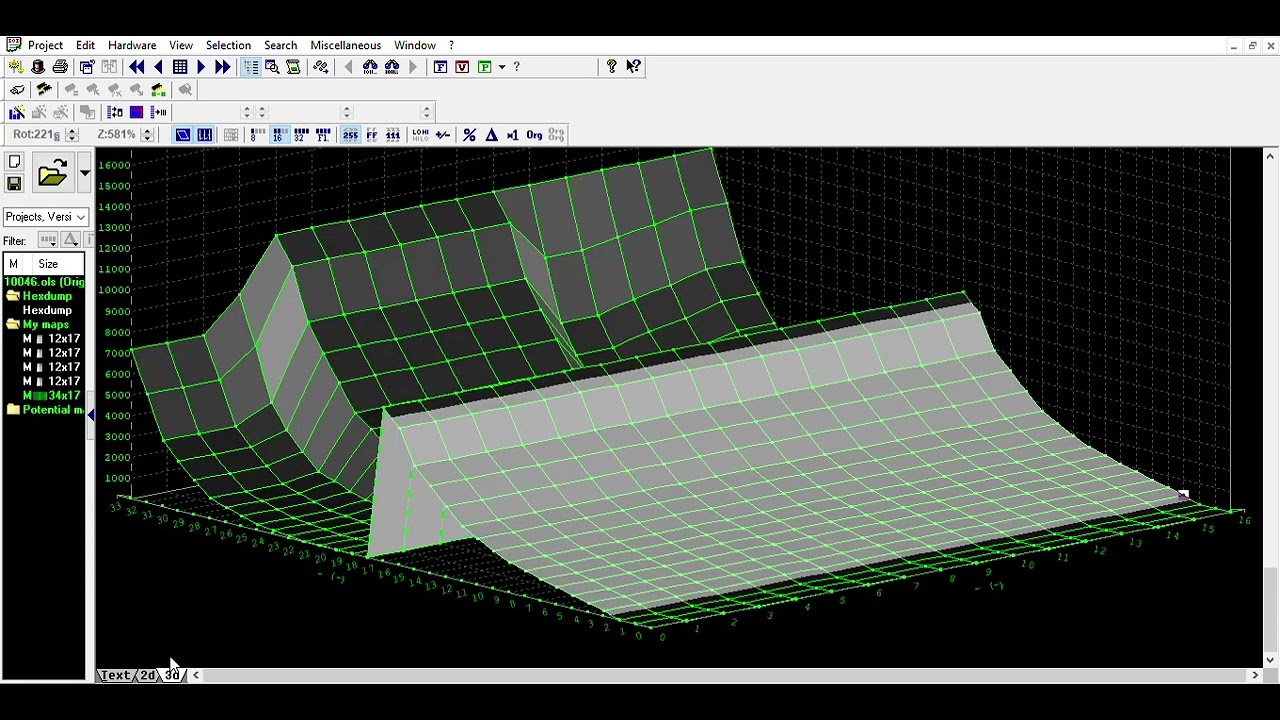Click the Print icon in the toolbar
This screenshot has height=720, width=1280.
(x=60, y=67)
